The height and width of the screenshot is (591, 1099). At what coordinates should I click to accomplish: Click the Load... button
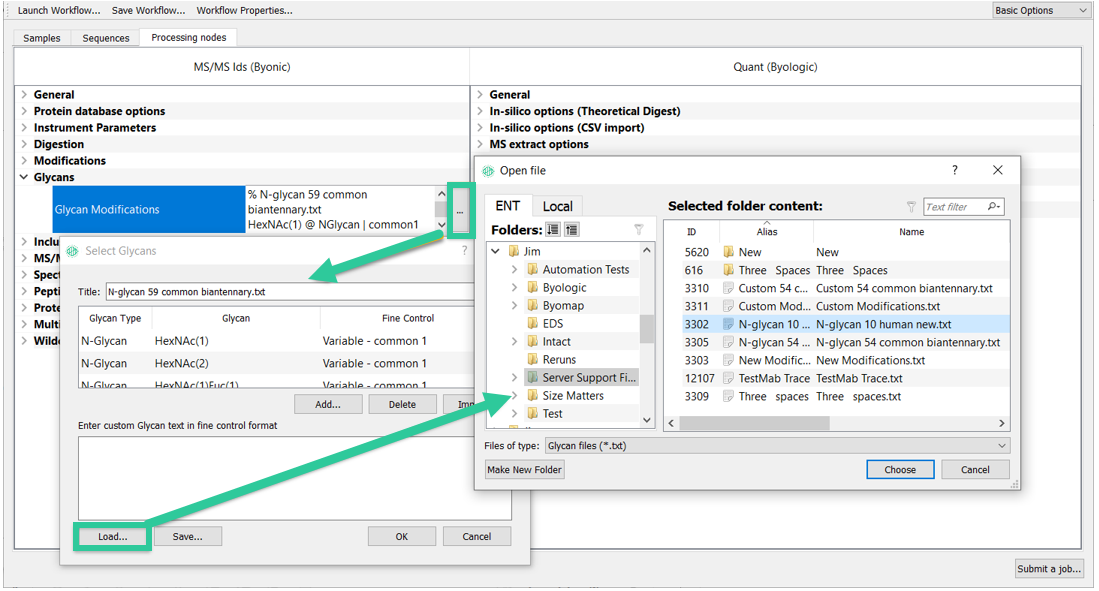(113, 536)
